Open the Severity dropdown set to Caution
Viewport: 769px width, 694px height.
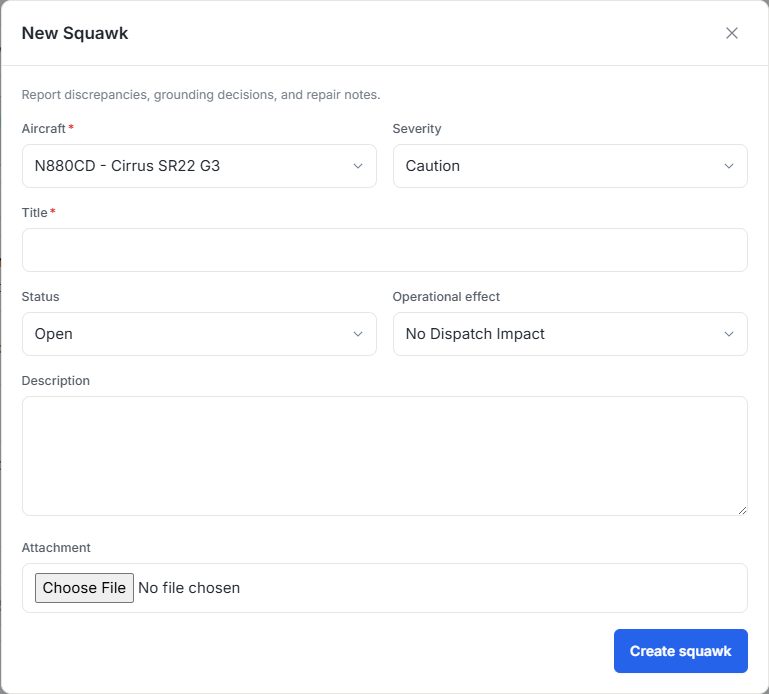(x=570, y=166)
